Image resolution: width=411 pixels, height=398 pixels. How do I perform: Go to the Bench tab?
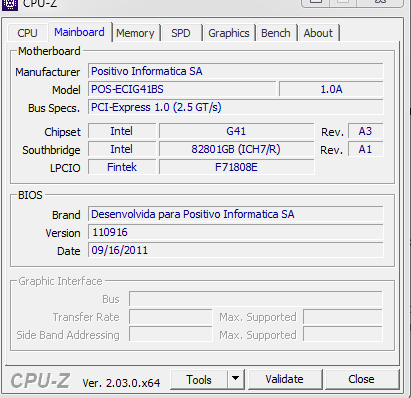pos(276,33)
